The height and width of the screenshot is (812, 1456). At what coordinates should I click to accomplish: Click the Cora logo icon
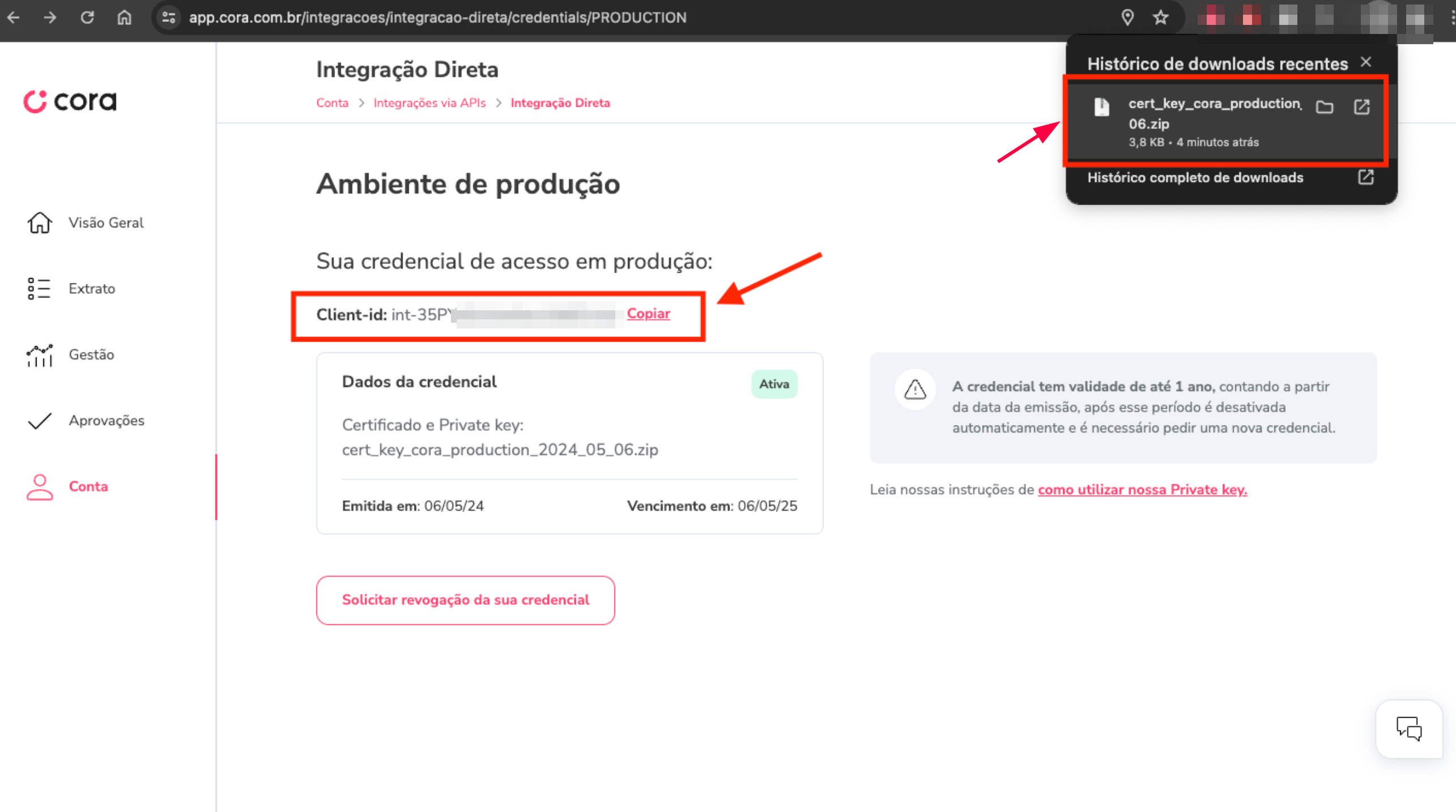coord(35,100)
